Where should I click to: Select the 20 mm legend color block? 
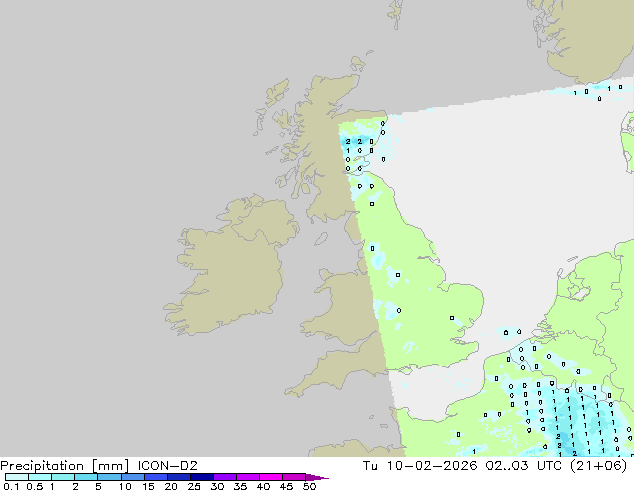point(179,477)
